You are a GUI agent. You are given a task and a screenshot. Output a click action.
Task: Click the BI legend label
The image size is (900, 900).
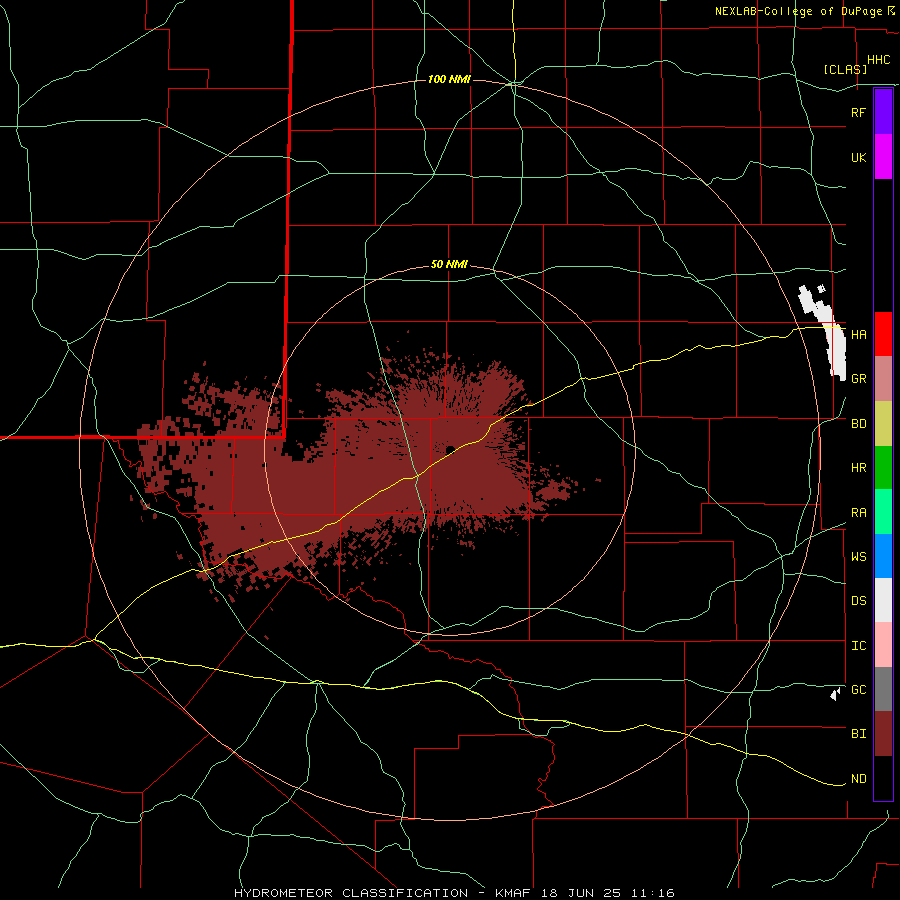858,734
